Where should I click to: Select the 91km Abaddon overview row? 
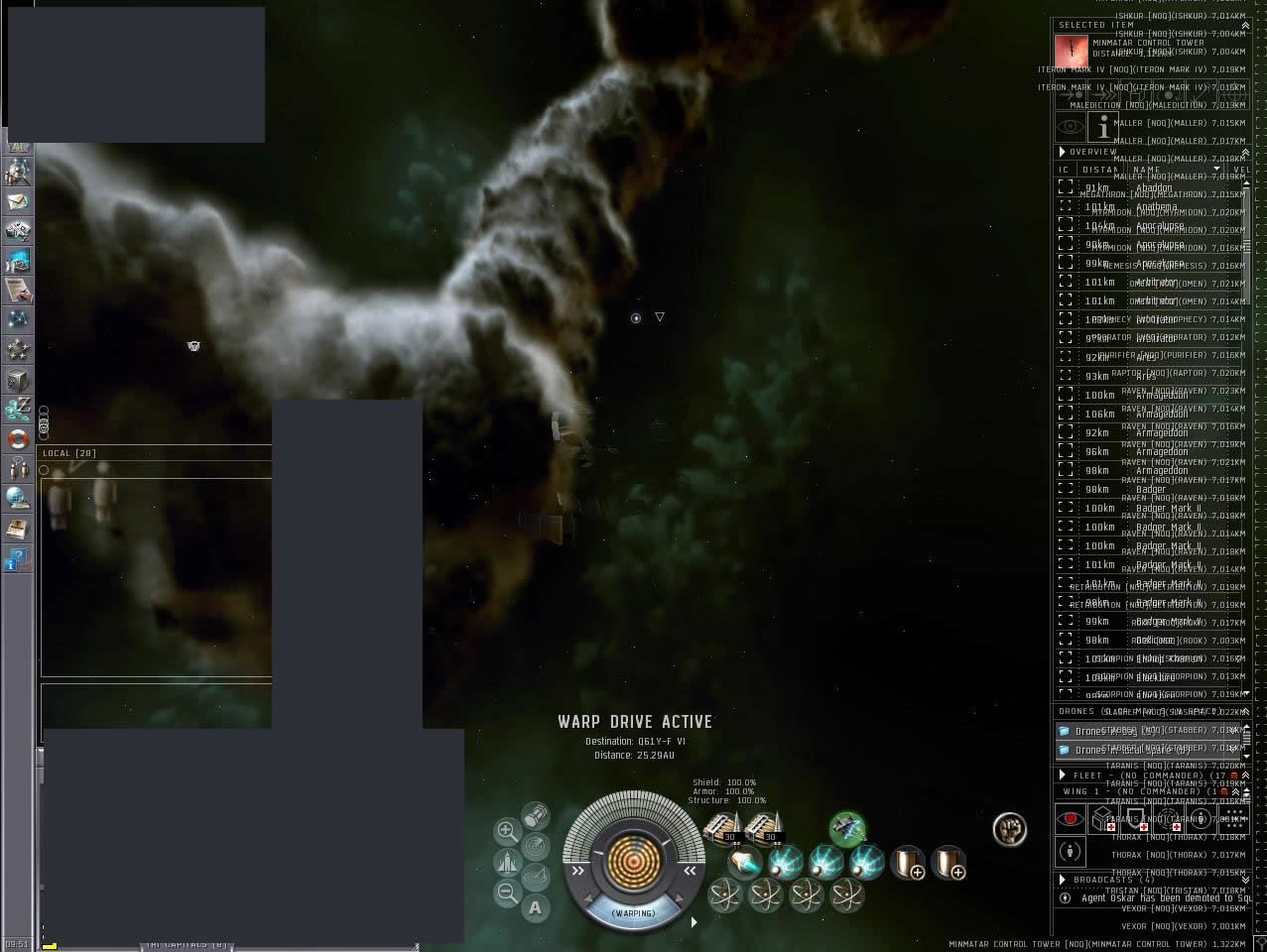[x=1149, y=187]
